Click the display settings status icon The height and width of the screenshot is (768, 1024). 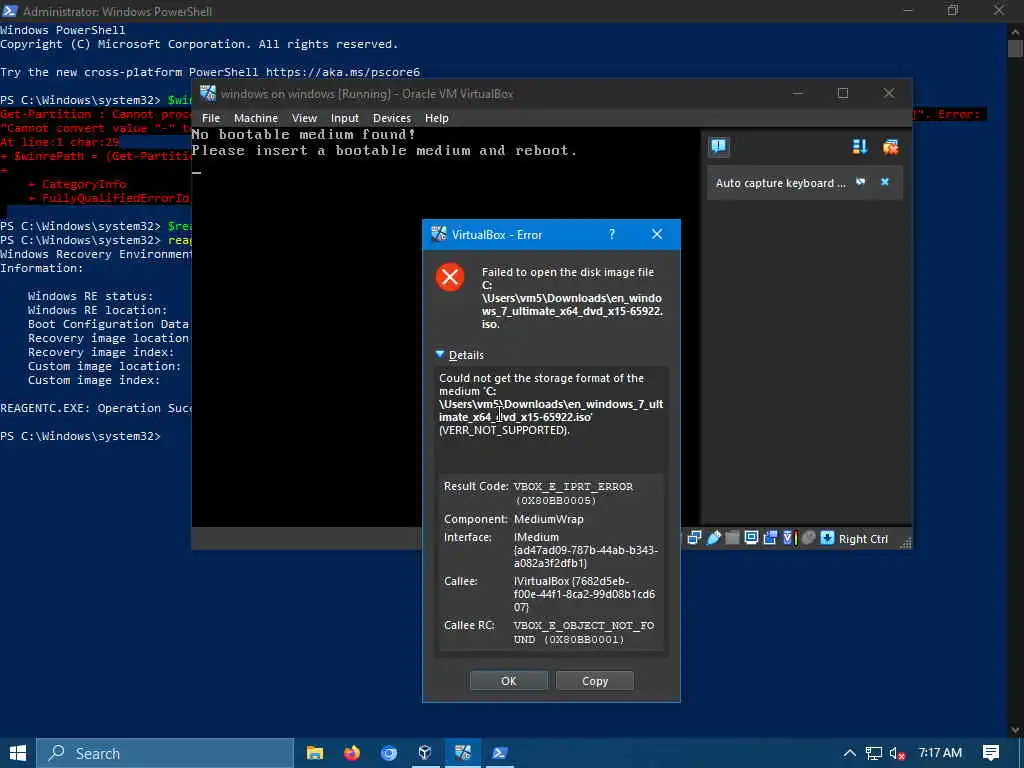coord(751,538)
